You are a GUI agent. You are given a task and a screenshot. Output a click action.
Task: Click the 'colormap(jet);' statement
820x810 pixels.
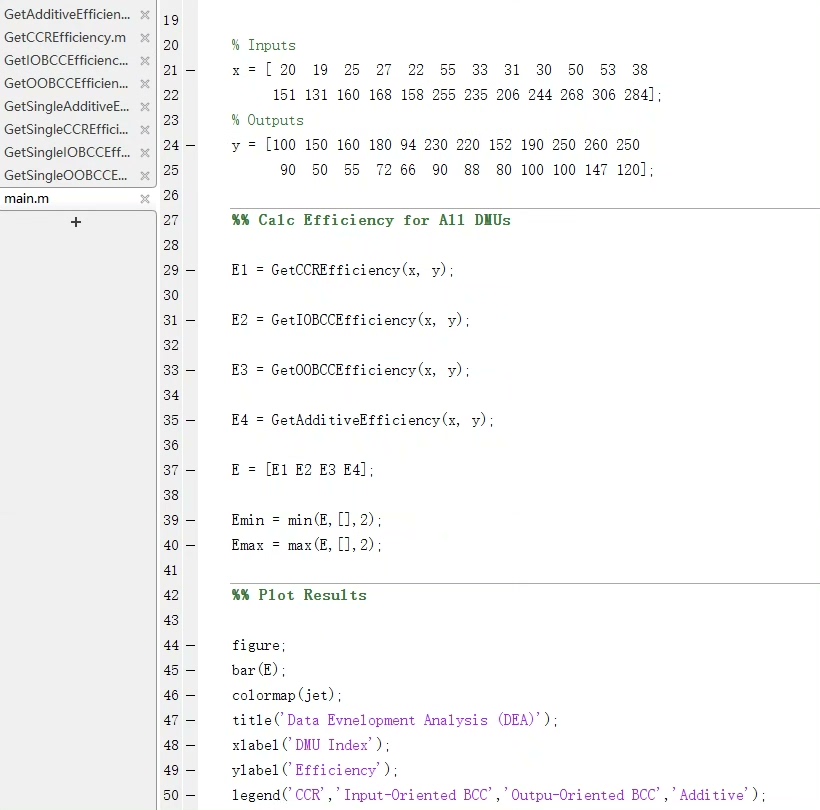(287, 695)
